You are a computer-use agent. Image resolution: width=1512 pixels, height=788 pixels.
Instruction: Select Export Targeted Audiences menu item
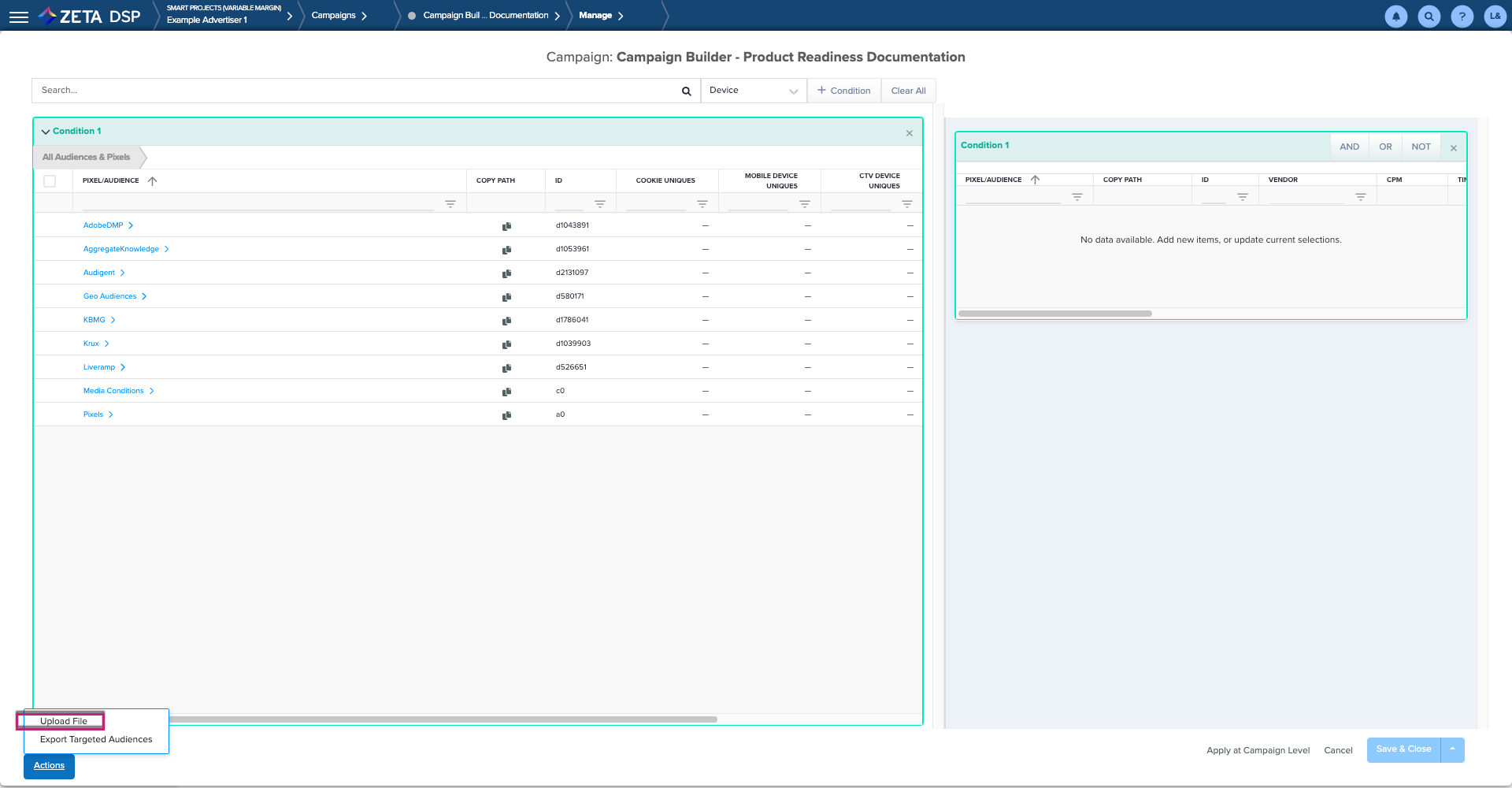[x=96, y=739]
